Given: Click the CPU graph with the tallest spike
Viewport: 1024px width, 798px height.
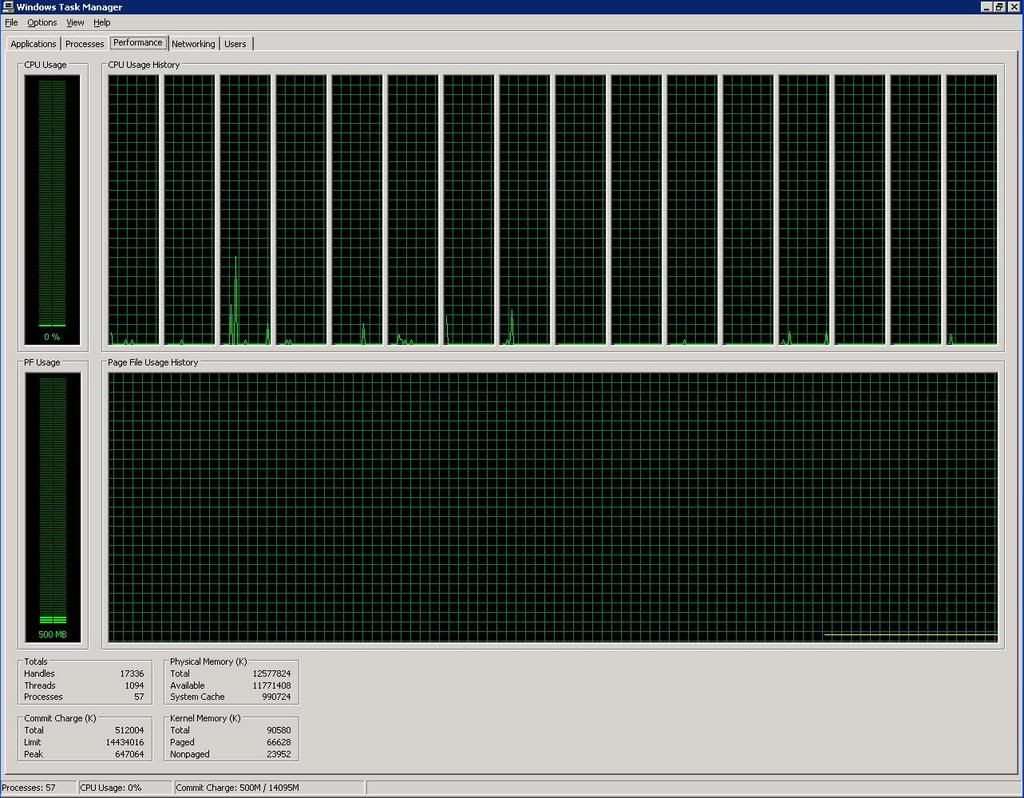Looking at the screenshot, I should (x=245, y=210).
